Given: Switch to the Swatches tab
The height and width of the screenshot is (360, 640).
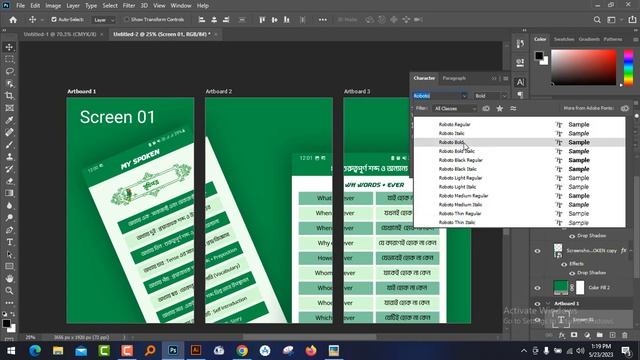Looking at the screenshot, I should 564,40.
